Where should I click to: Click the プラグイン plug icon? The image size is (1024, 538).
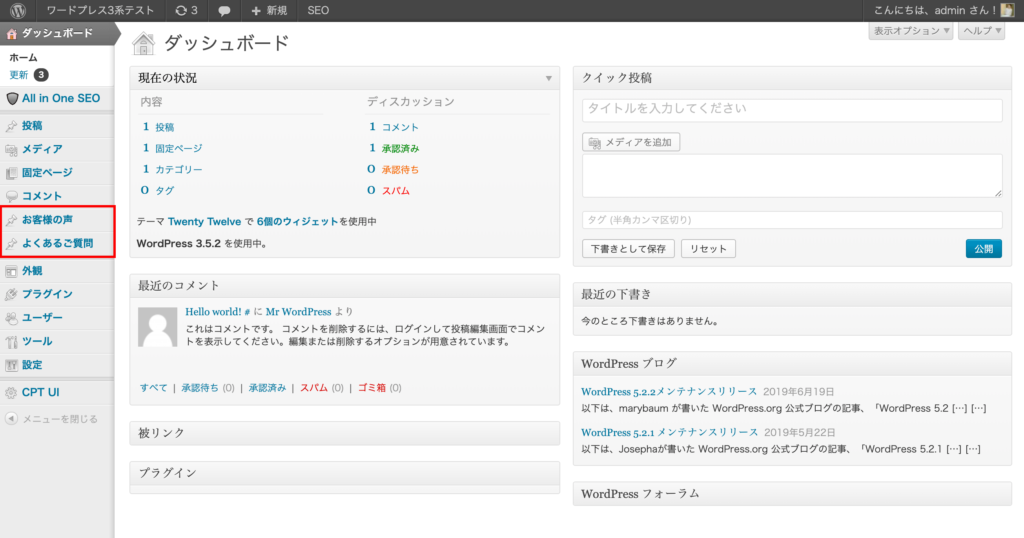pos(11,294)
